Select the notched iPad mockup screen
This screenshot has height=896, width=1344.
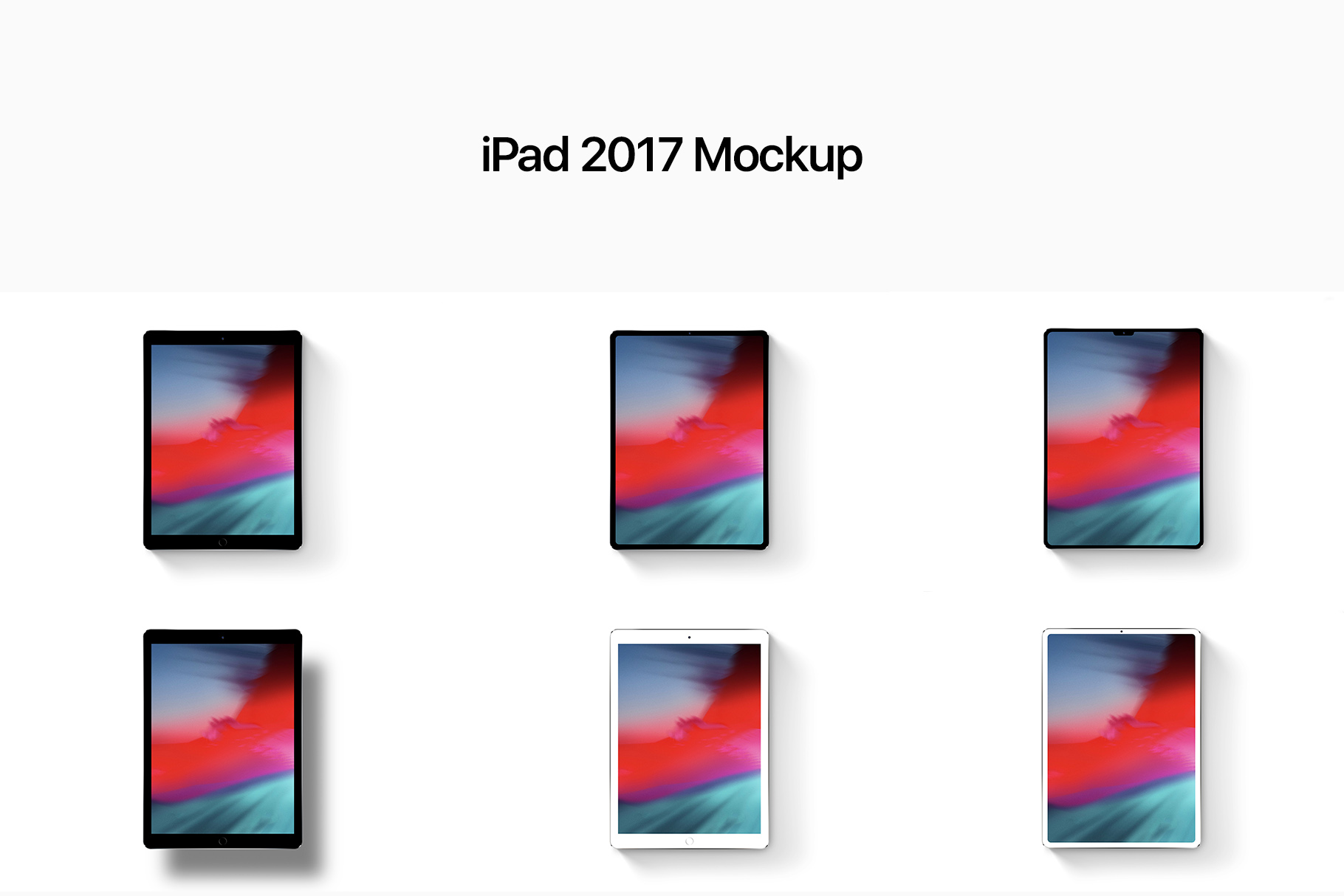(x=1123, y=439)
